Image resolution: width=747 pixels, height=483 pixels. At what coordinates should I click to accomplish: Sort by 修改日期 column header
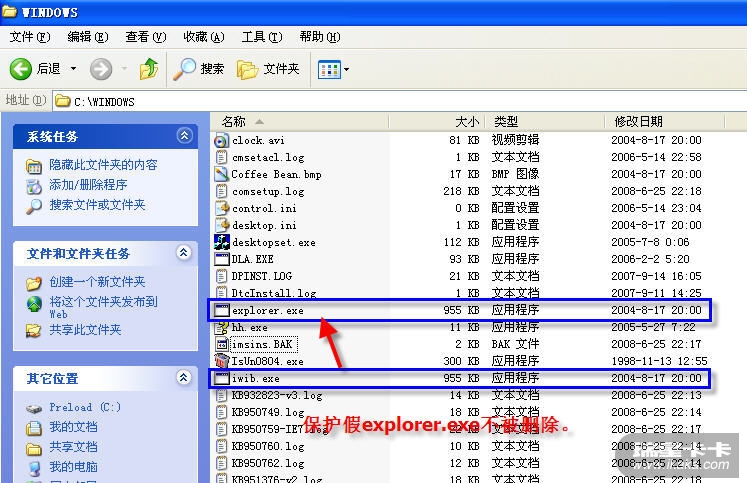coord(665,122)
